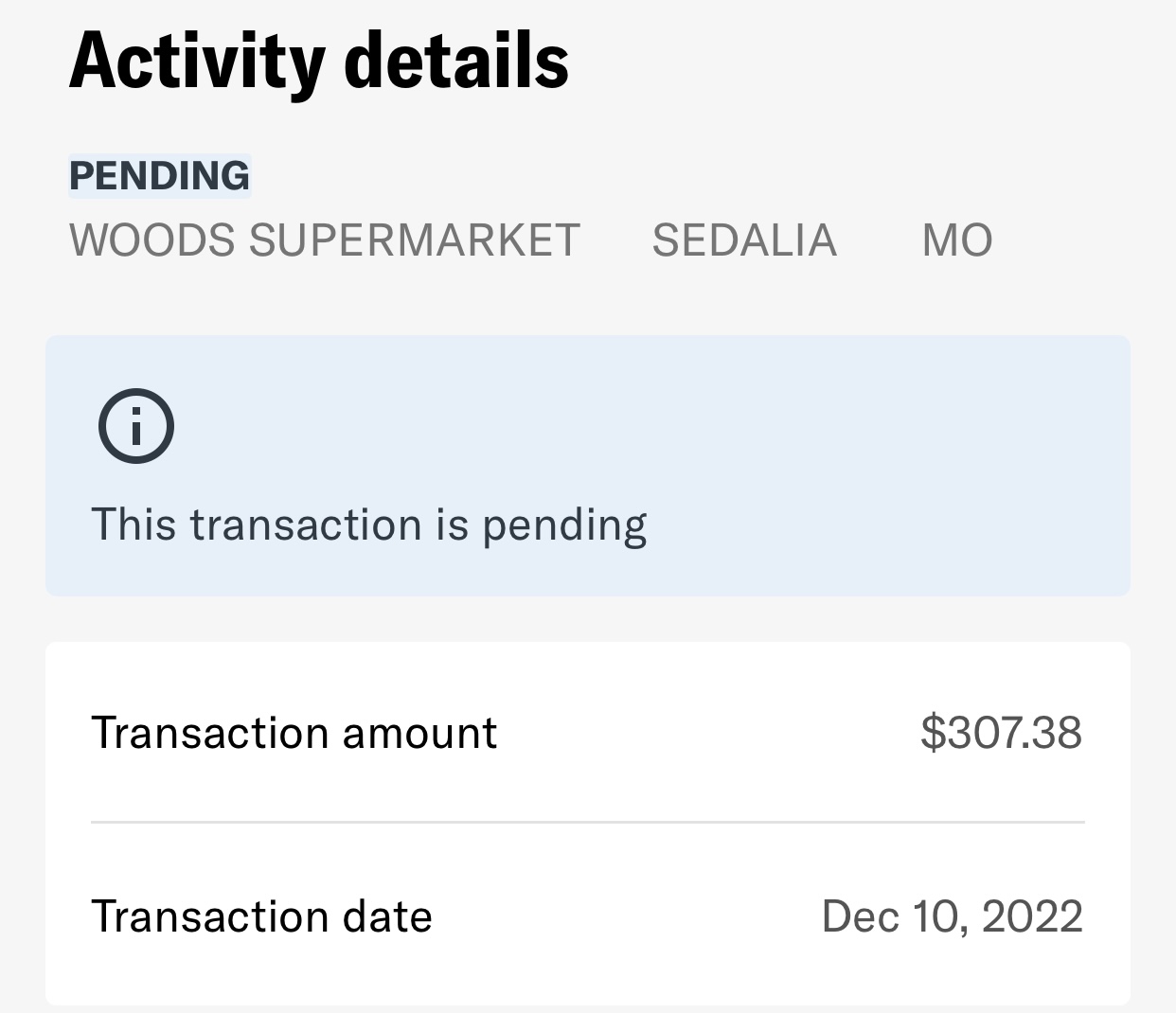Select WOODS SUPERMARKET merchant name
Image resolution: width=1176 pixels, height=1013 pixels.
325,240
